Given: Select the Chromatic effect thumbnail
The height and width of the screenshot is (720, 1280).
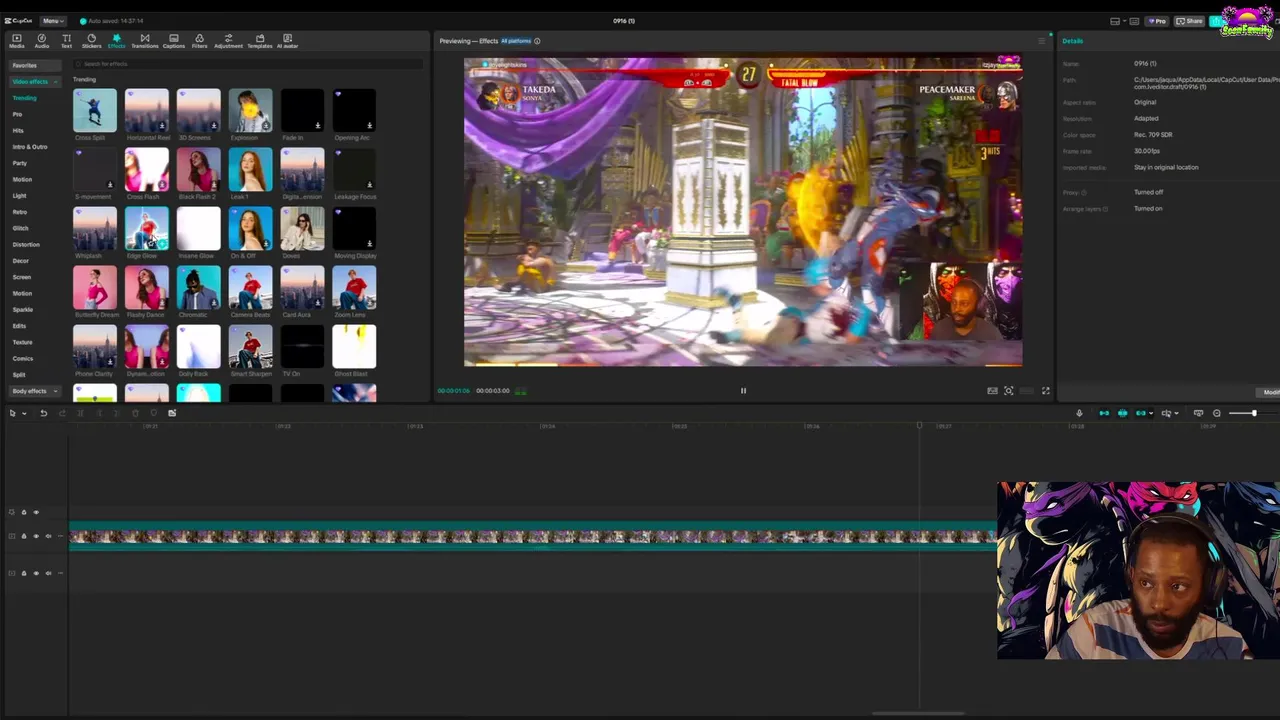Looking at the screenshot, I should coord(199,288).
